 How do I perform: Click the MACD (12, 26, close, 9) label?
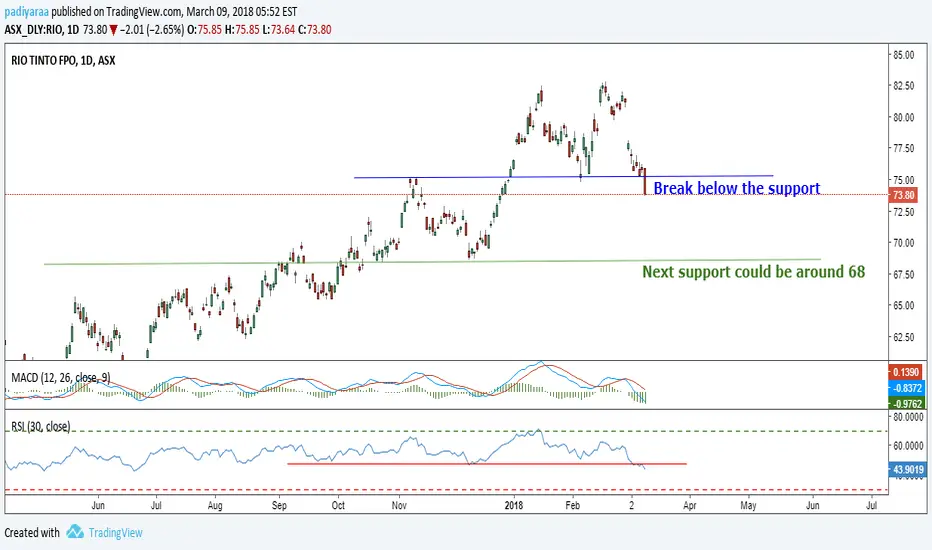point(60,378)
